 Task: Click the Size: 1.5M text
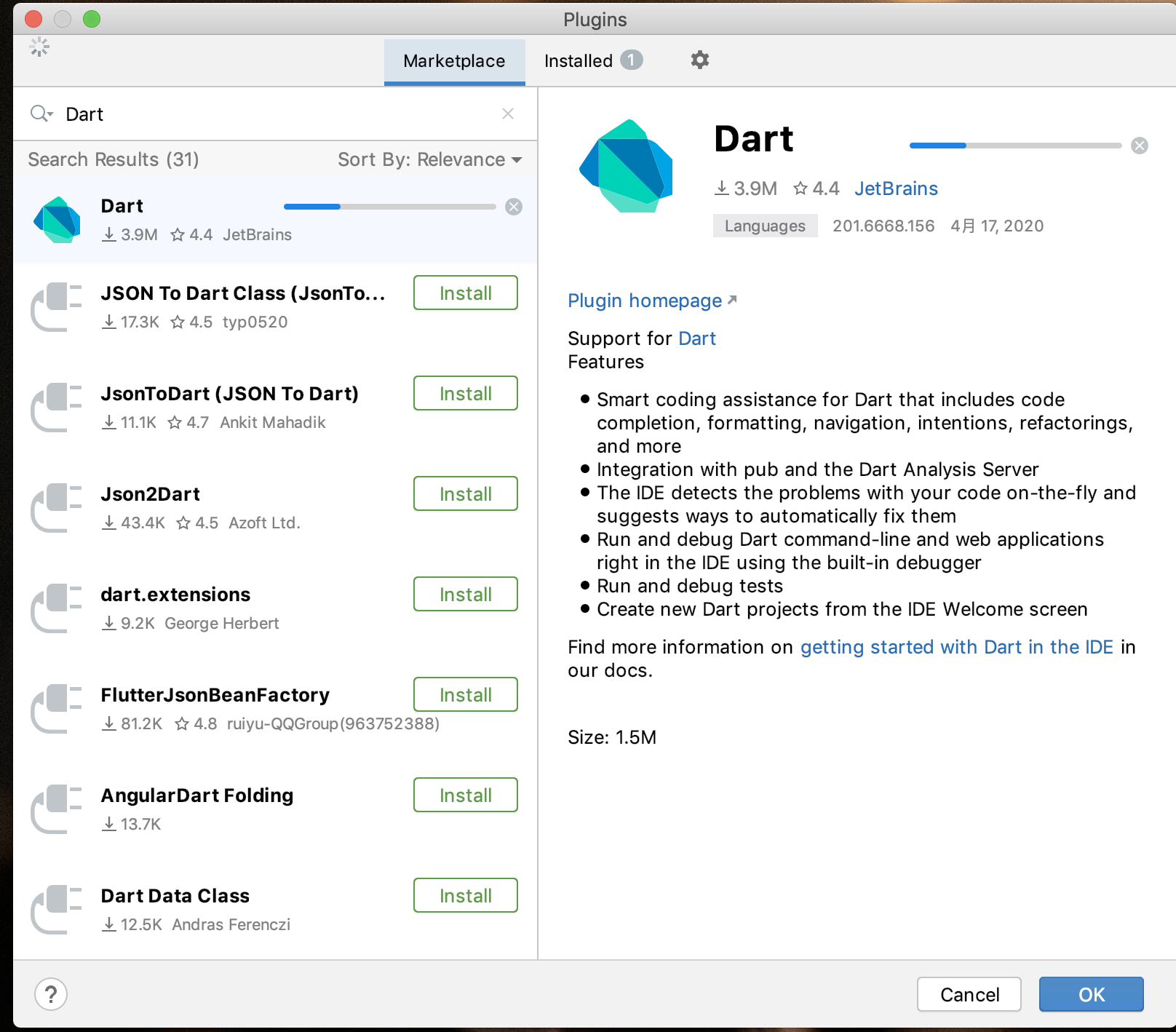coord(612,737)
